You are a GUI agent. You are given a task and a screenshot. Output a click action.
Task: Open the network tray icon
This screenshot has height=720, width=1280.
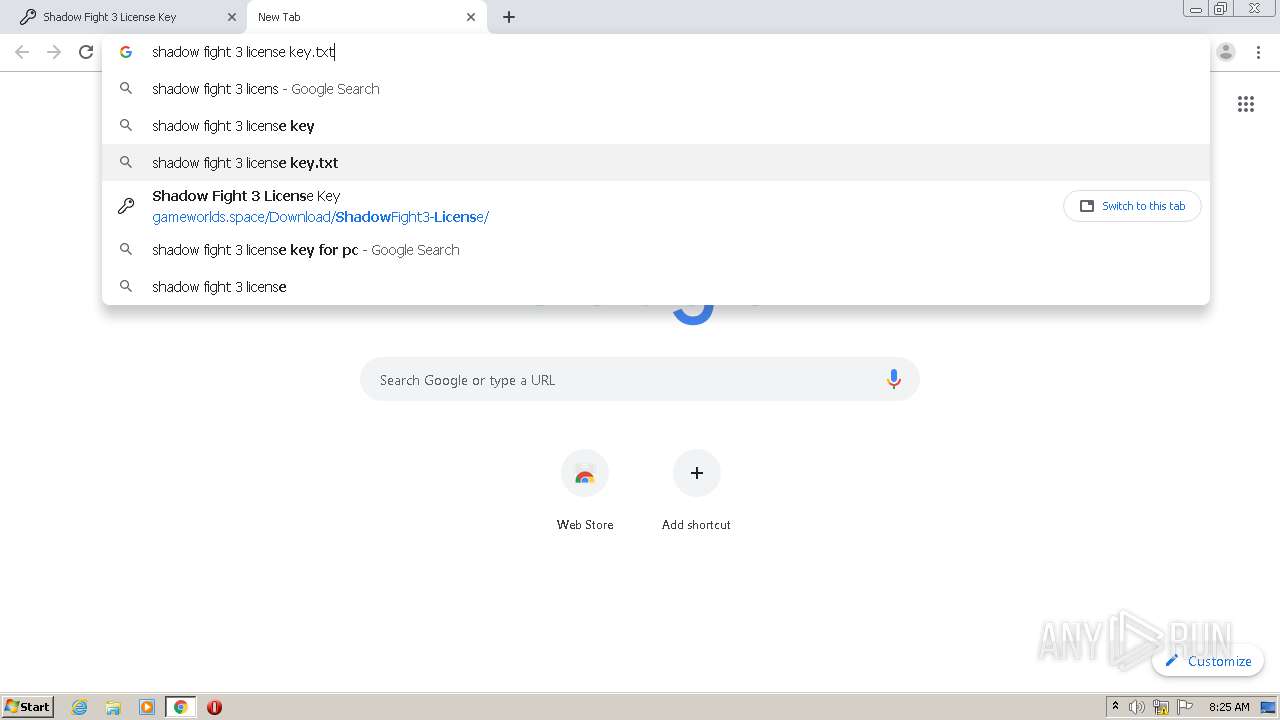[x=1161, y=707]
